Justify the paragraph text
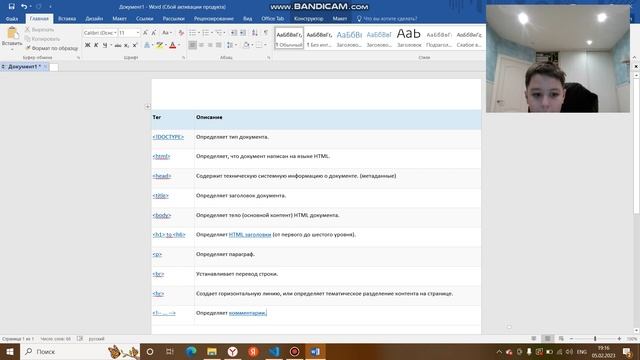Image resolution: width=640 pixels, height=360 pixels. [219, 45]
